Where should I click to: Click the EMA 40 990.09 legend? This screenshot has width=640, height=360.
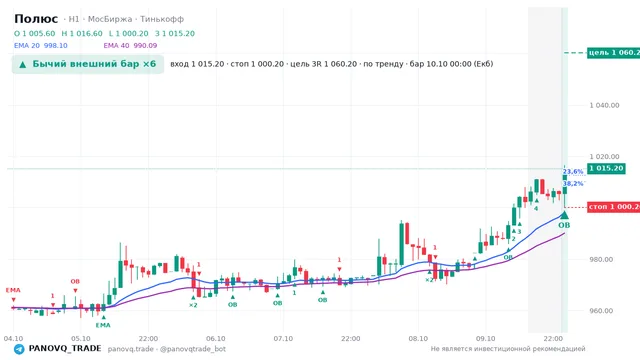[x=130, y=45]
